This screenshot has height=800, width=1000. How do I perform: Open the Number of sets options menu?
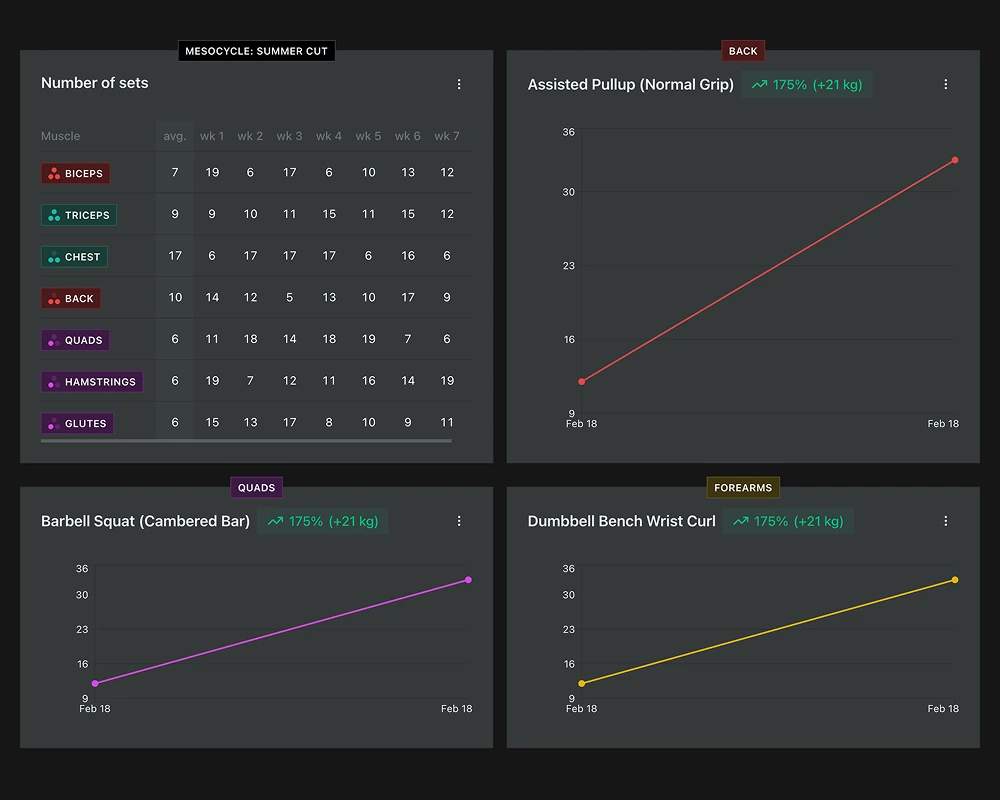coord(459,84)
